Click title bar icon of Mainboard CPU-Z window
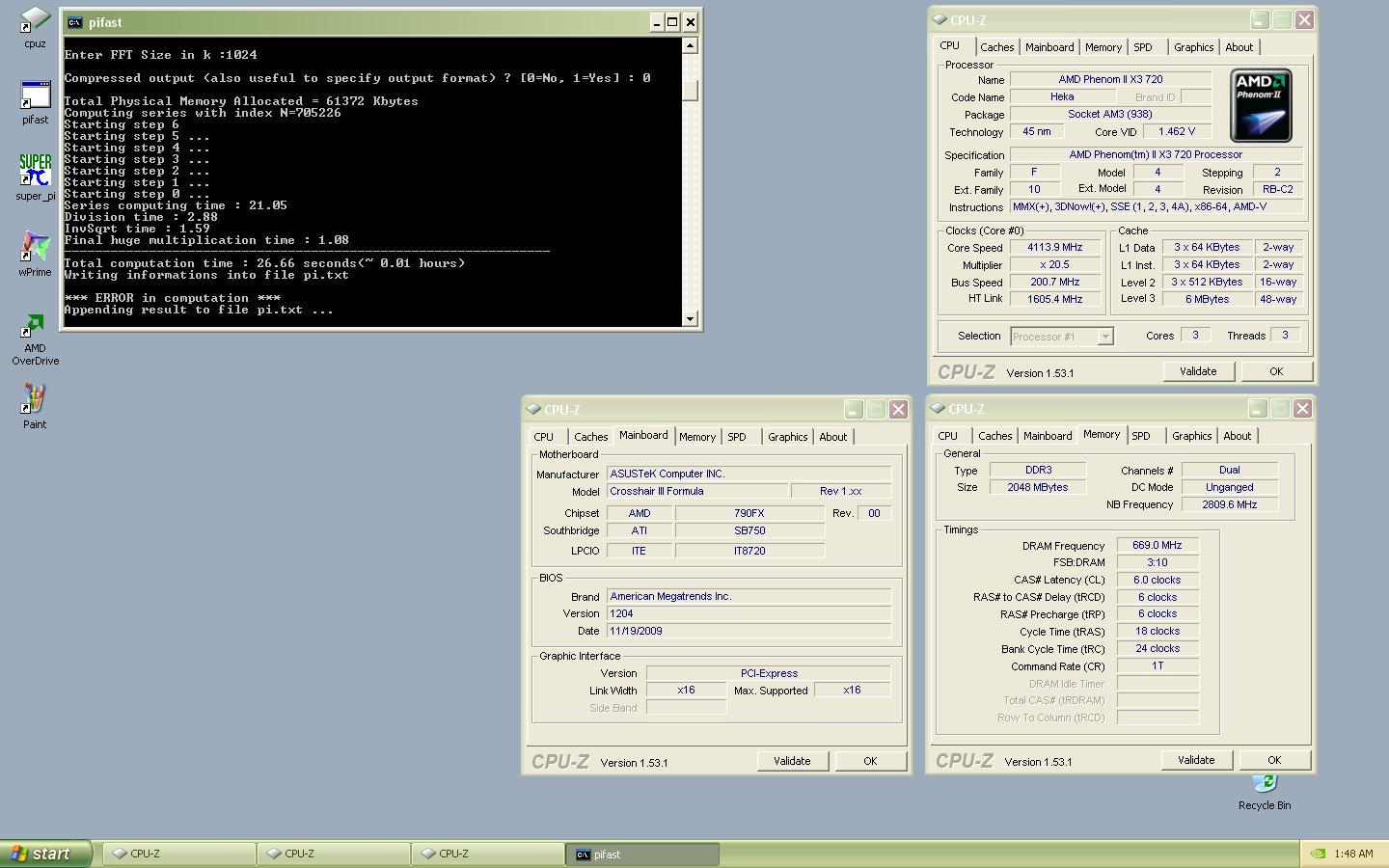The image size is (1389, 868). [533, 410]
